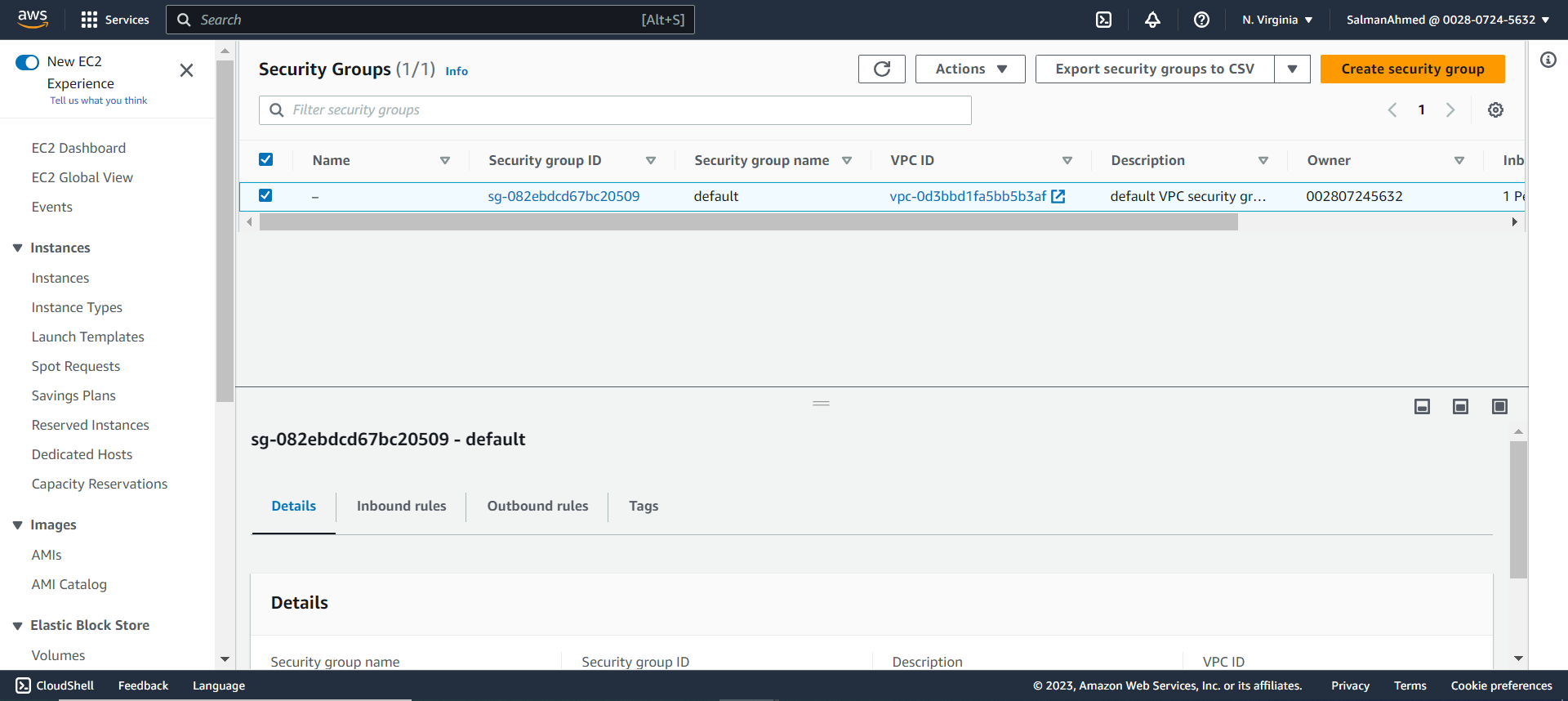Open CloudShell from the top navigation bar
The image size is (1568, 701).
(x=1103, y=20)
